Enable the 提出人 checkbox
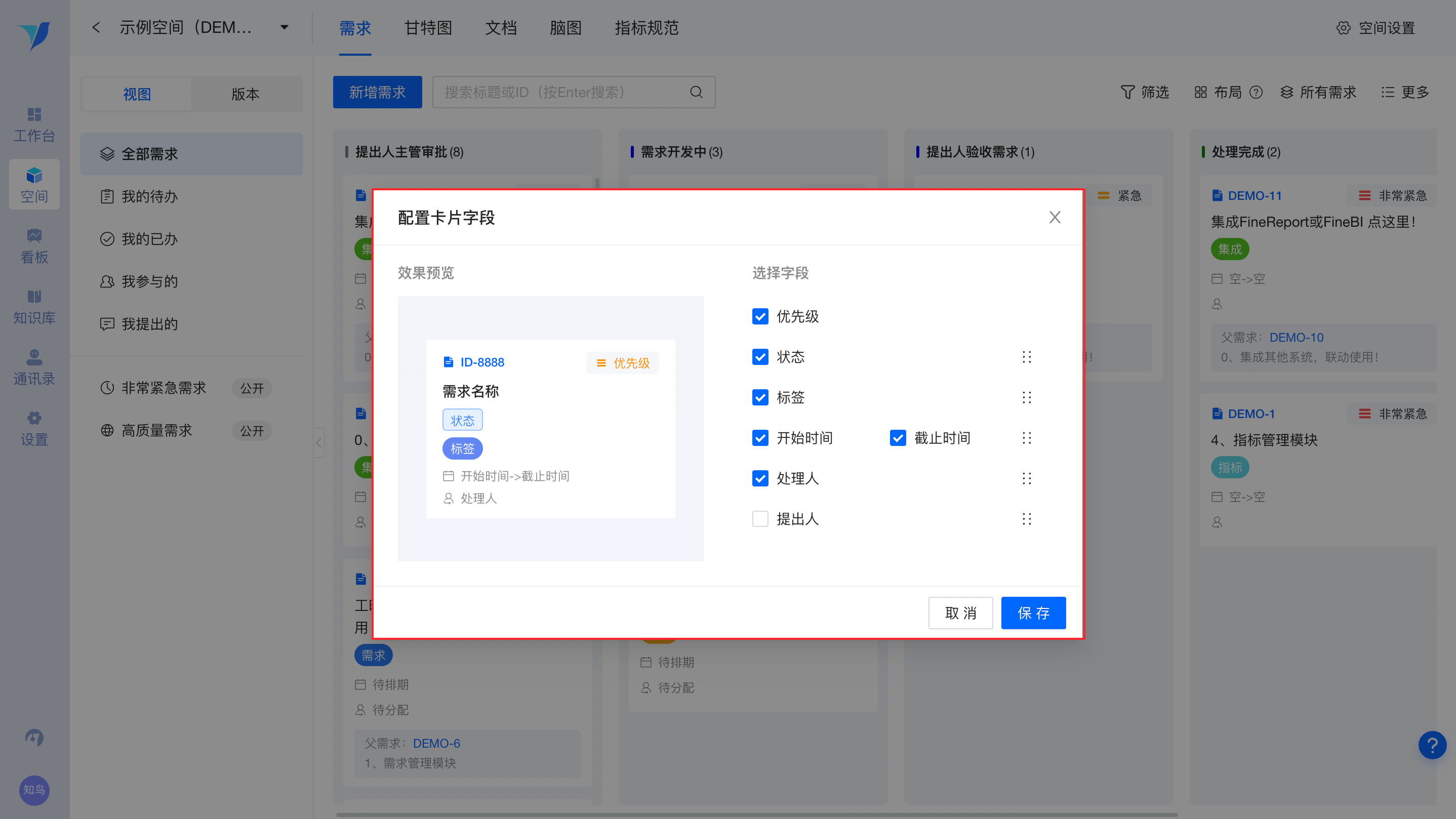This screenshot has width=1456, height=819. pyautogui.click(x=760, y=519)
